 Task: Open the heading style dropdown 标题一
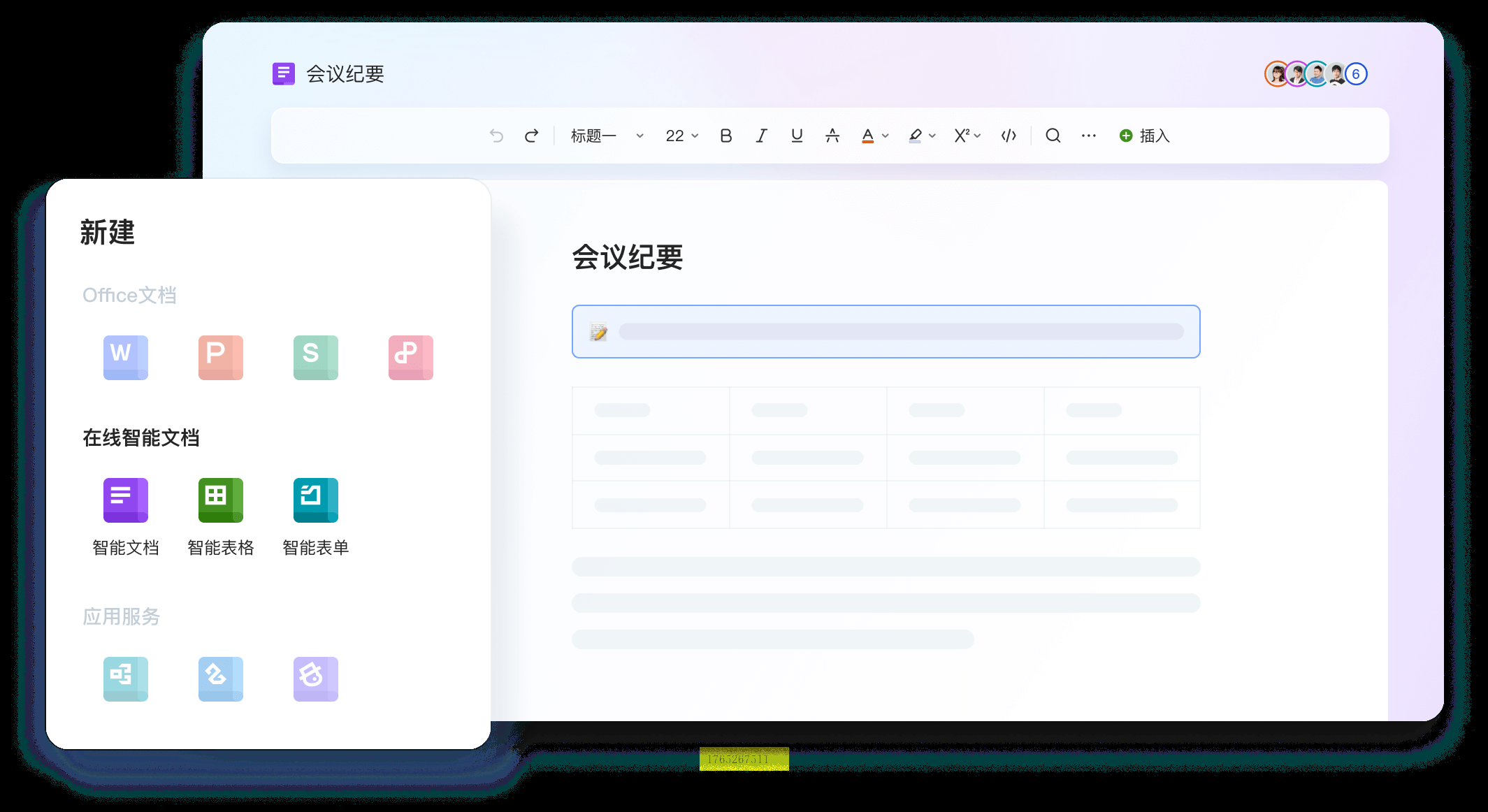coord(607,136)
